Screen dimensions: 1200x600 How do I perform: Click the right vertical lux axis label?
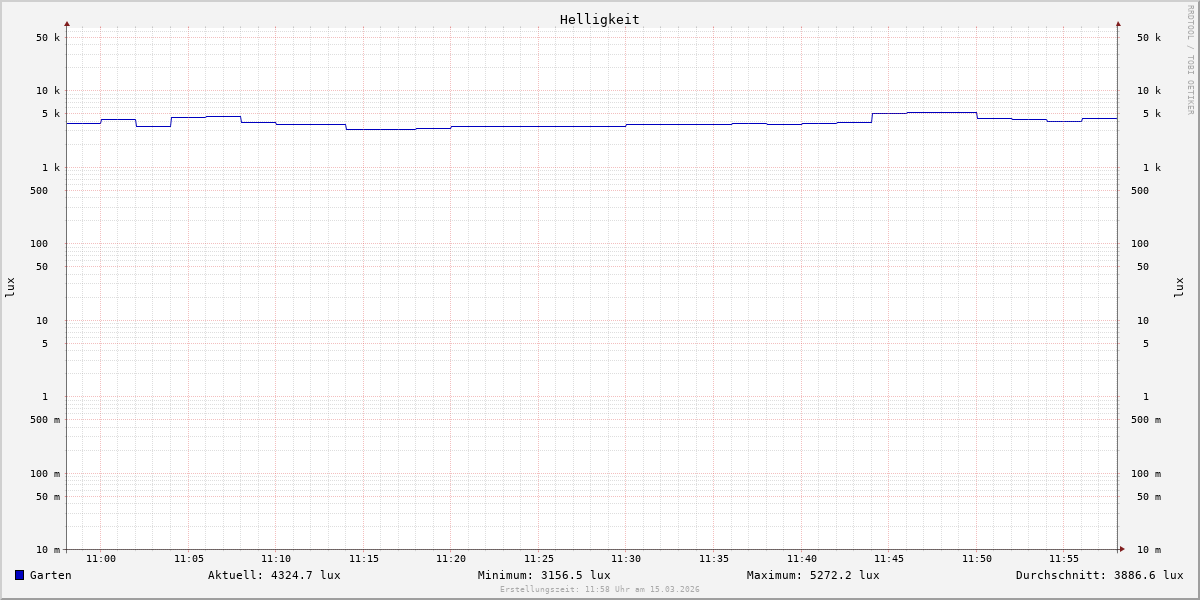[1179, 287]
